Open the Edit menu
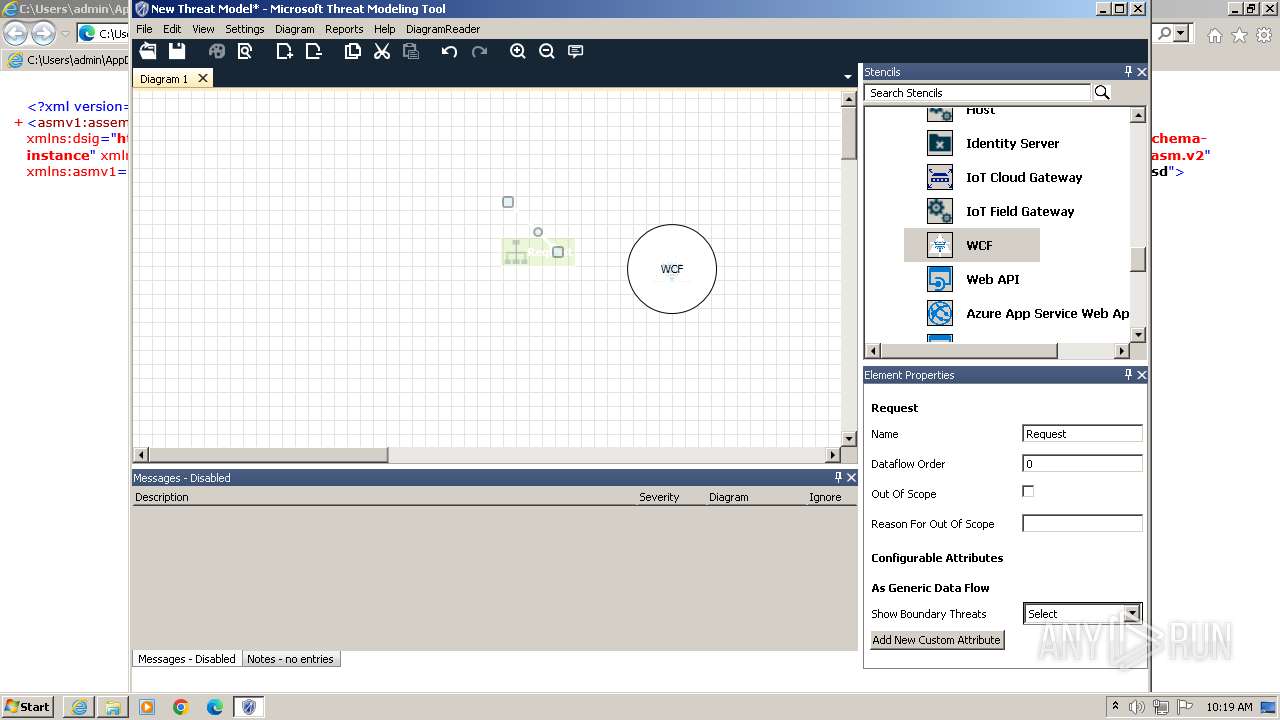 (172, 29)
